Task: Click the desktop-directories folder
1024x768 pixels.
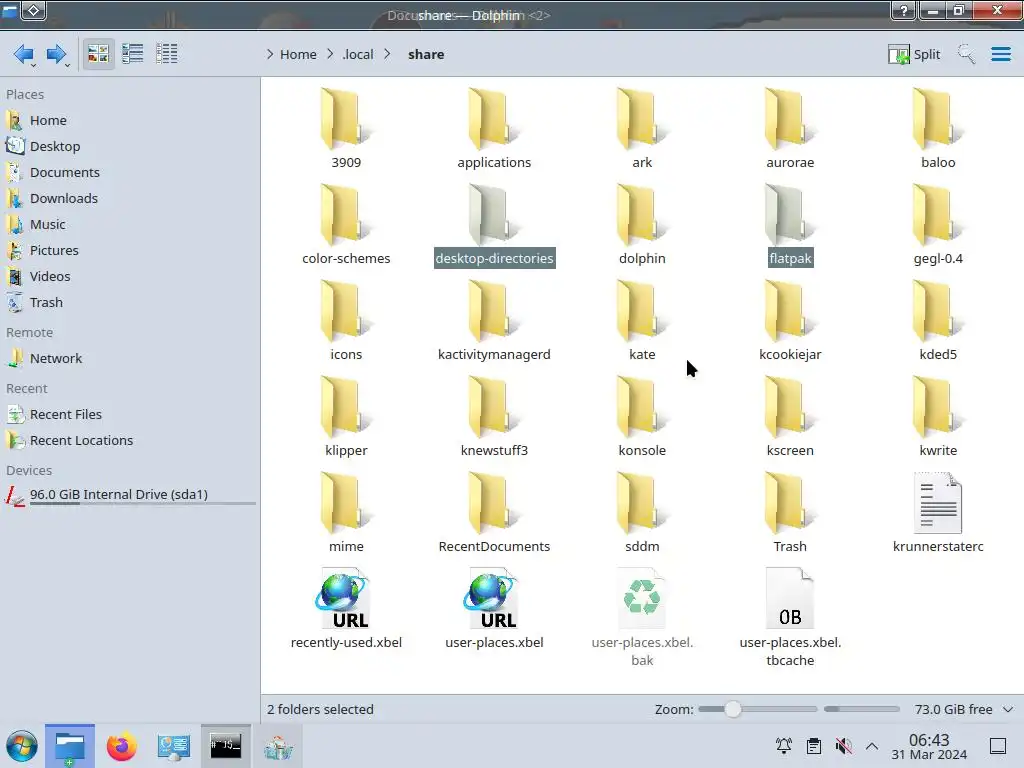Action: [x=494, y=225]
